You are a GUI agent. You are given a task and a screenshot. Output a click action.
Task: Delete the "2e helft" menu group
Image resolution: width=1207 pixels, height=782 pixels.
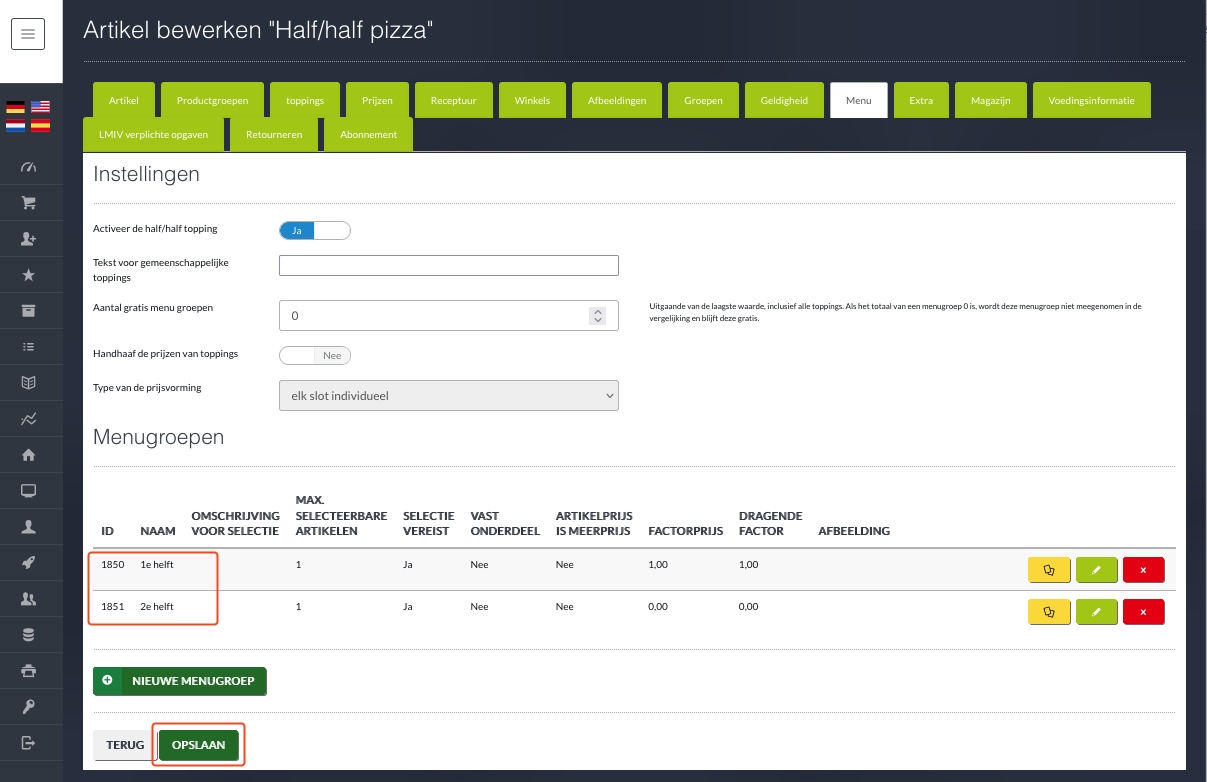click(1143, 611)
